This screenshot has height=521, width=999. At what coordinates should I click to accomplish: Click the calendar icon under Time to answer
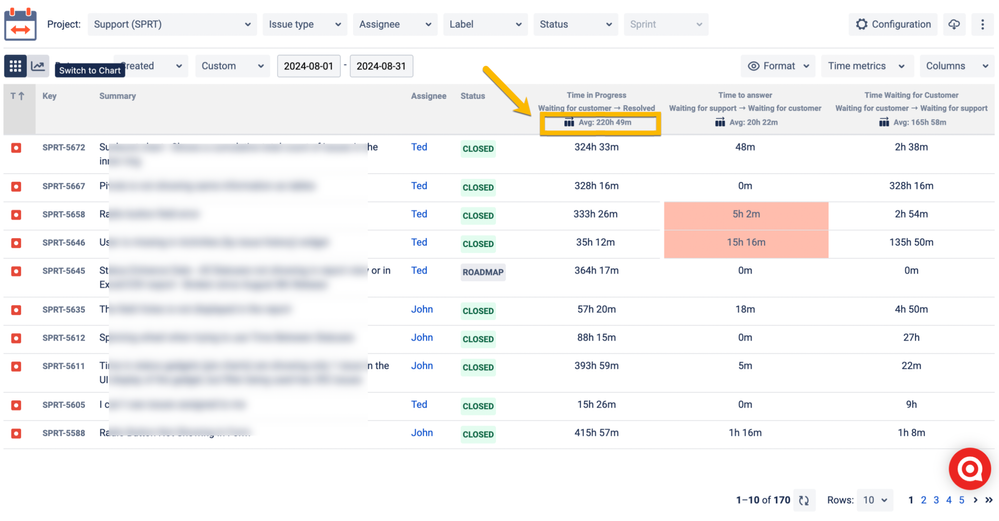click(720, 122)
